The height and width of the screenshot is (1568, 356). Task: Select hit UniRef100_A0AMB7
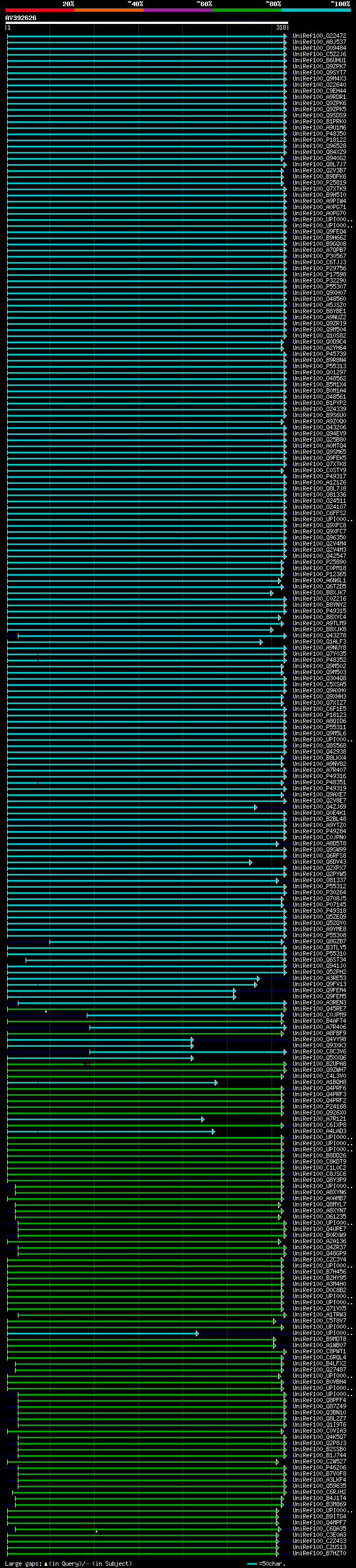(319, 1199)
